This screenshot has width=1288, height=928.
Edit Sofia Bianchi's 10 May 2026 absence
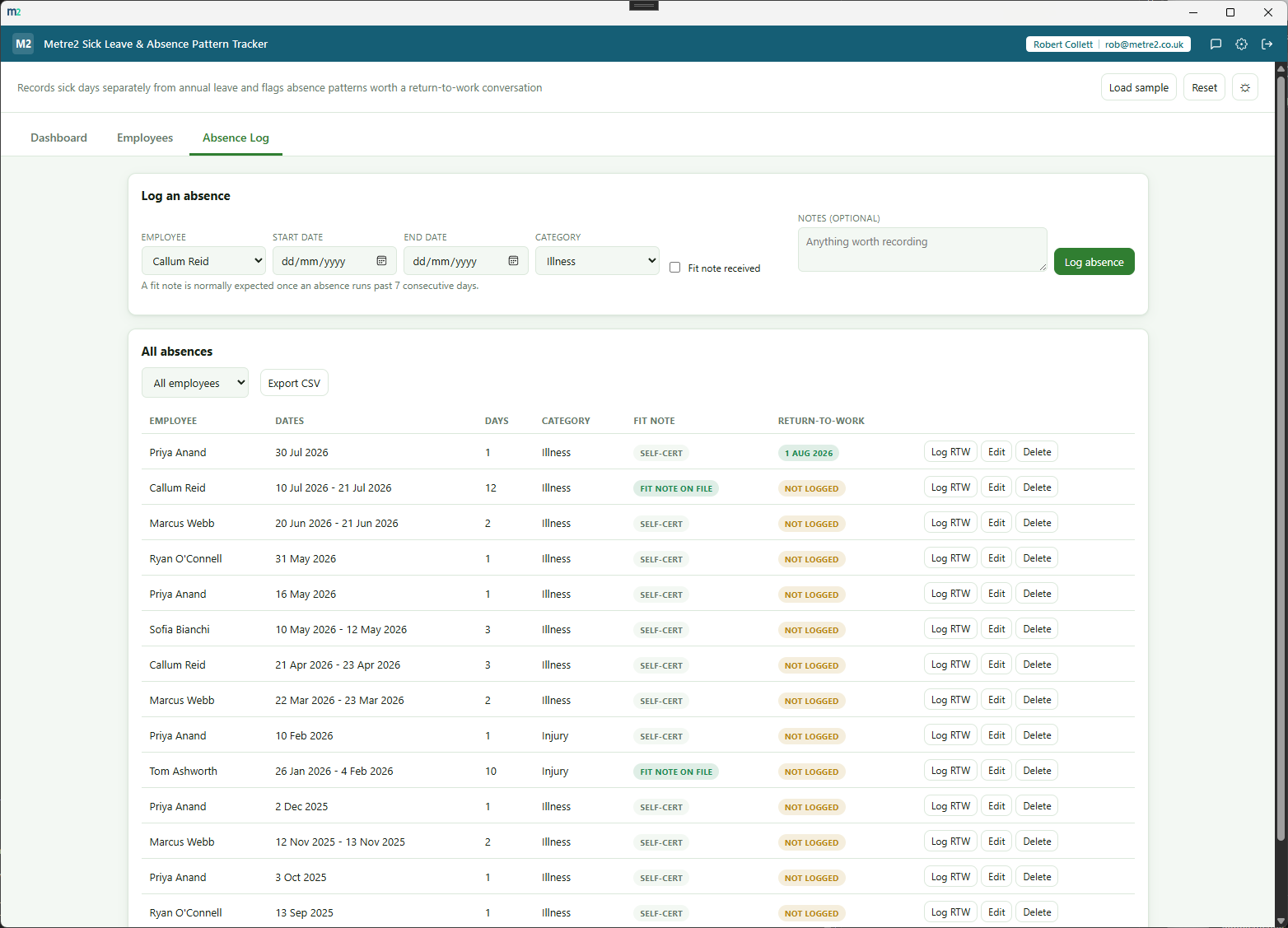tap(996, 629)
